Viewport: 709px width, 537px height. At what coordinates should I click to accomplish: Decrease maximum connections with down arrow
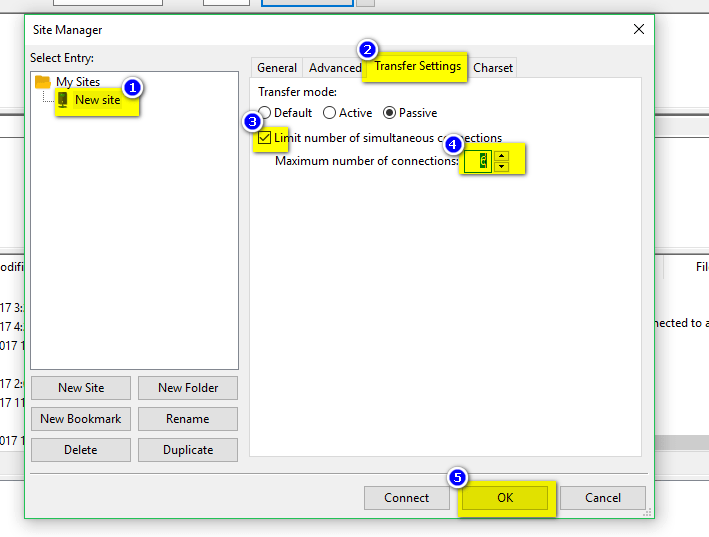coord(501,167)
